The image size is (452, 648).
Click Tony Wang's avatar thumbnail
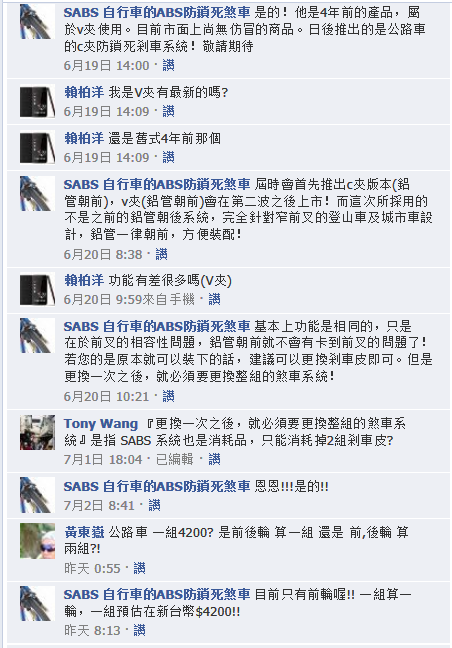coord(37,432)
